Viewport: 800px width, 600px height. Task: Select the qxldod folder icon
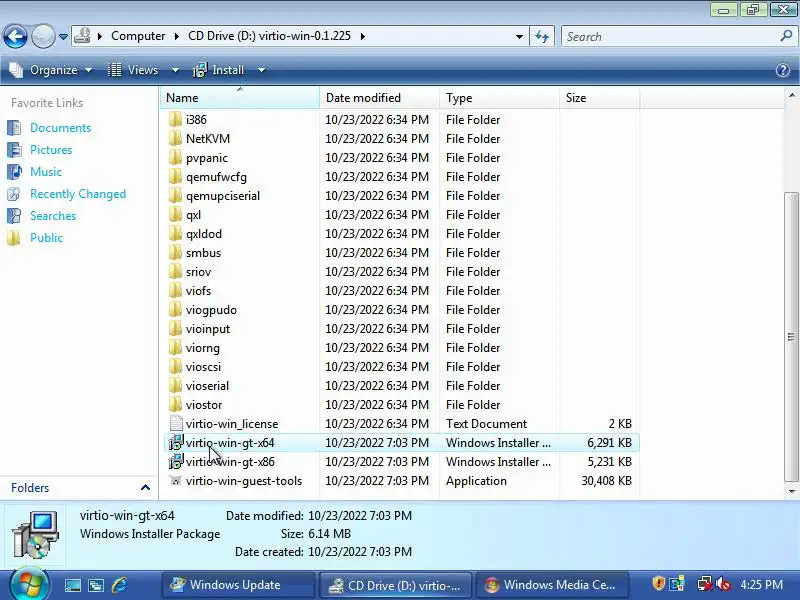pyautogui.click(x=175, y=234)
